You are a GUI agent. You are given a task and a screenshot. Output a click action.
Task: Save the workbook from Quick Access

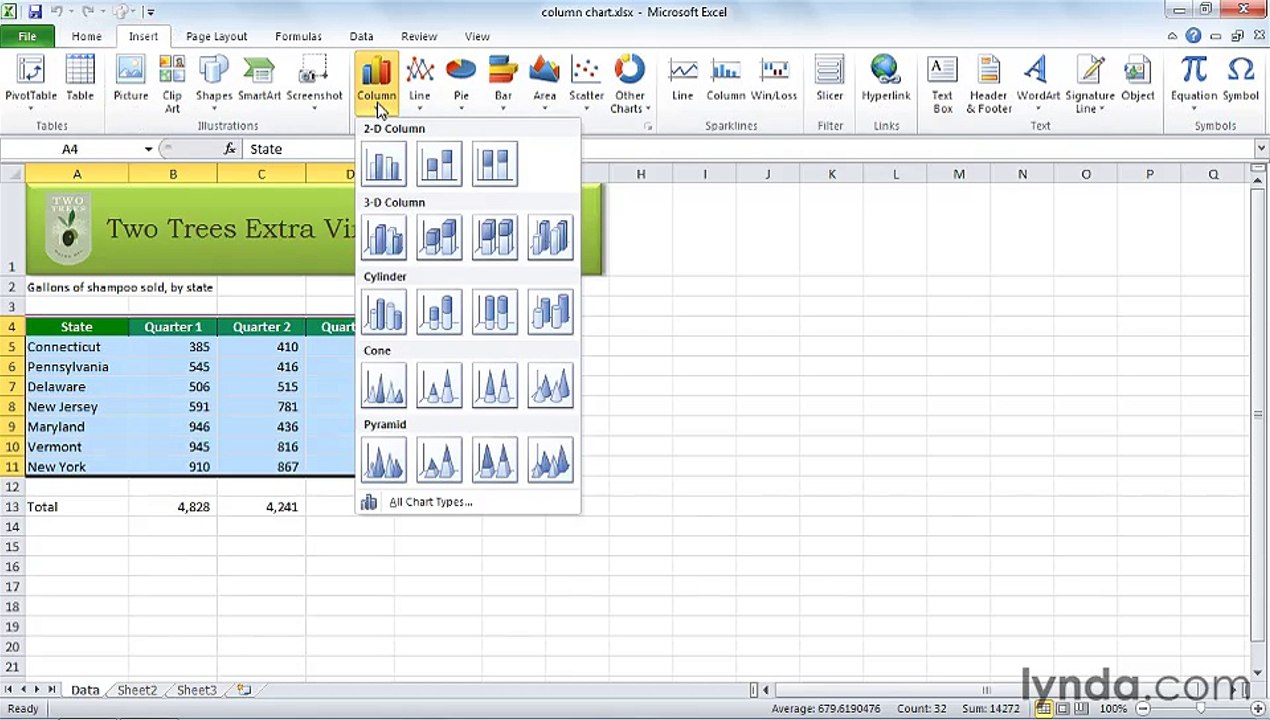35,12
